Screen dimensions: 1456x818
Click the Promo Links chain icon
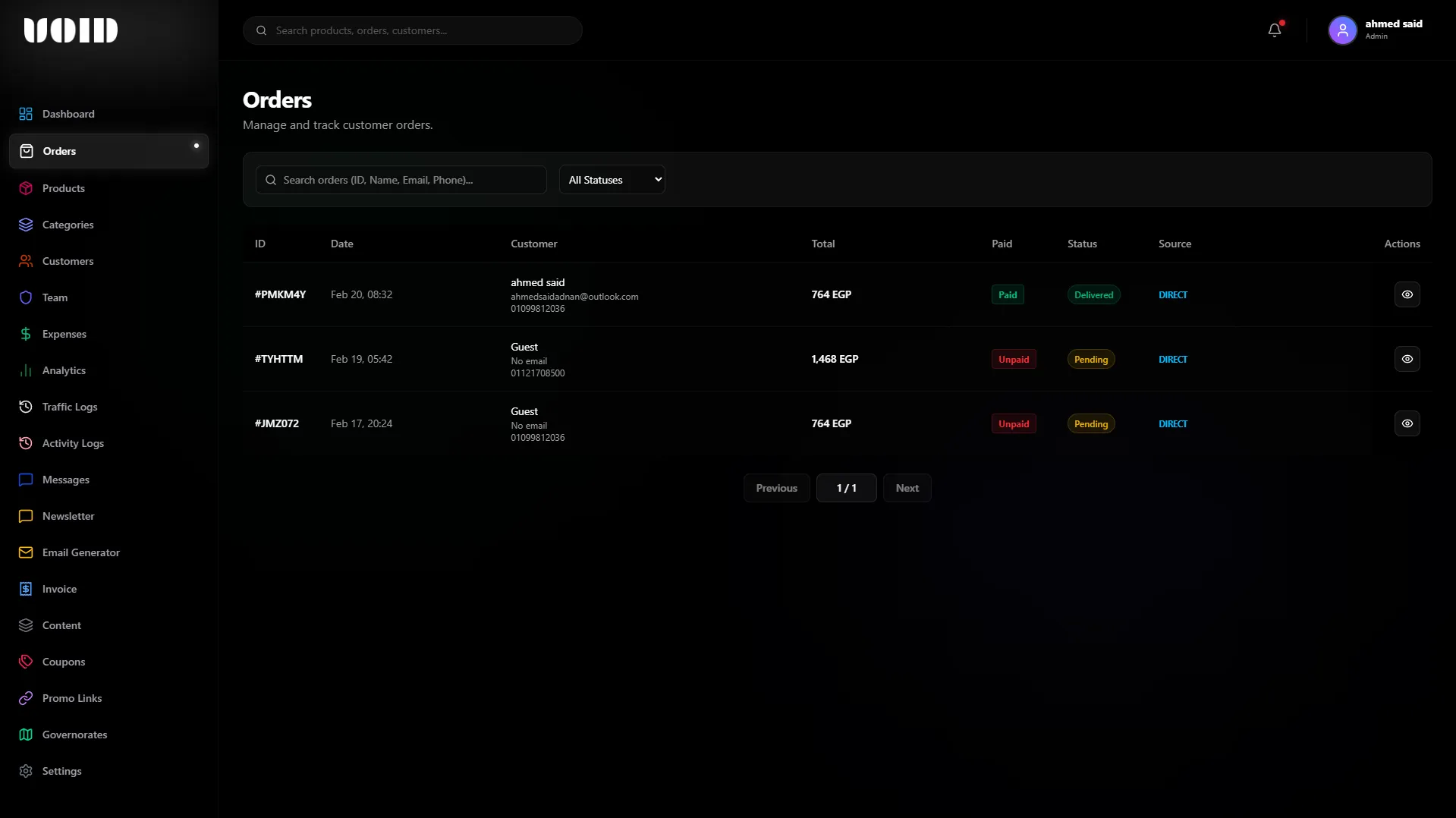click(x=26, y=698)
